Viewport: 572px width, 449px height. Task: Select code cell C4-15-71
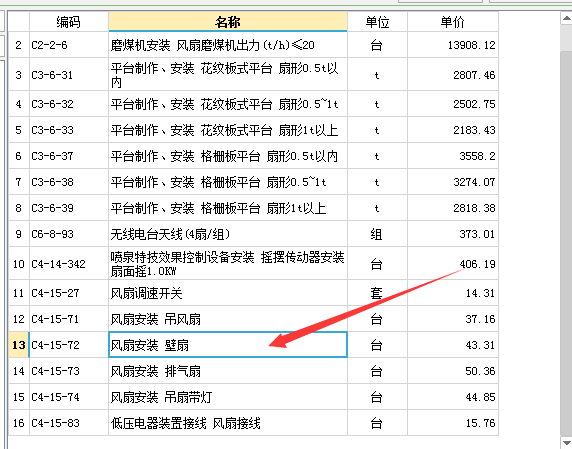(x=69, y=319)
